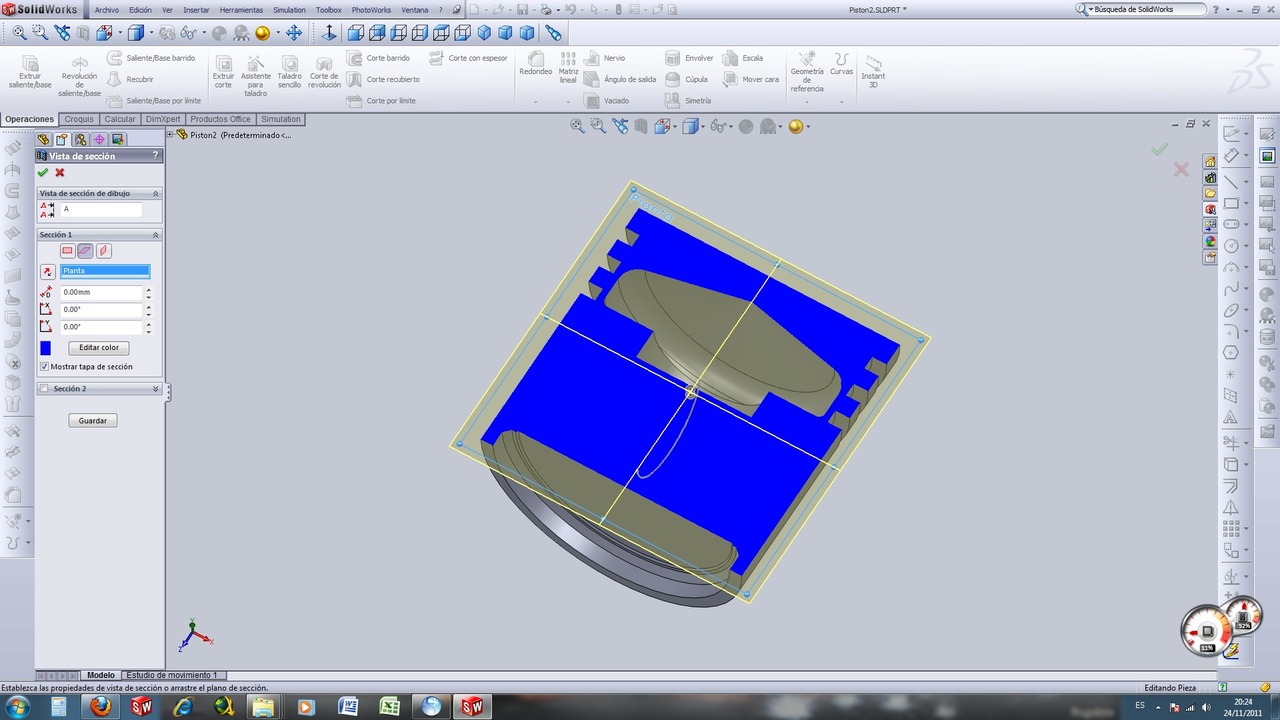Select the front plane section button
Viewport: 1280px width, 720px height.
67,251
